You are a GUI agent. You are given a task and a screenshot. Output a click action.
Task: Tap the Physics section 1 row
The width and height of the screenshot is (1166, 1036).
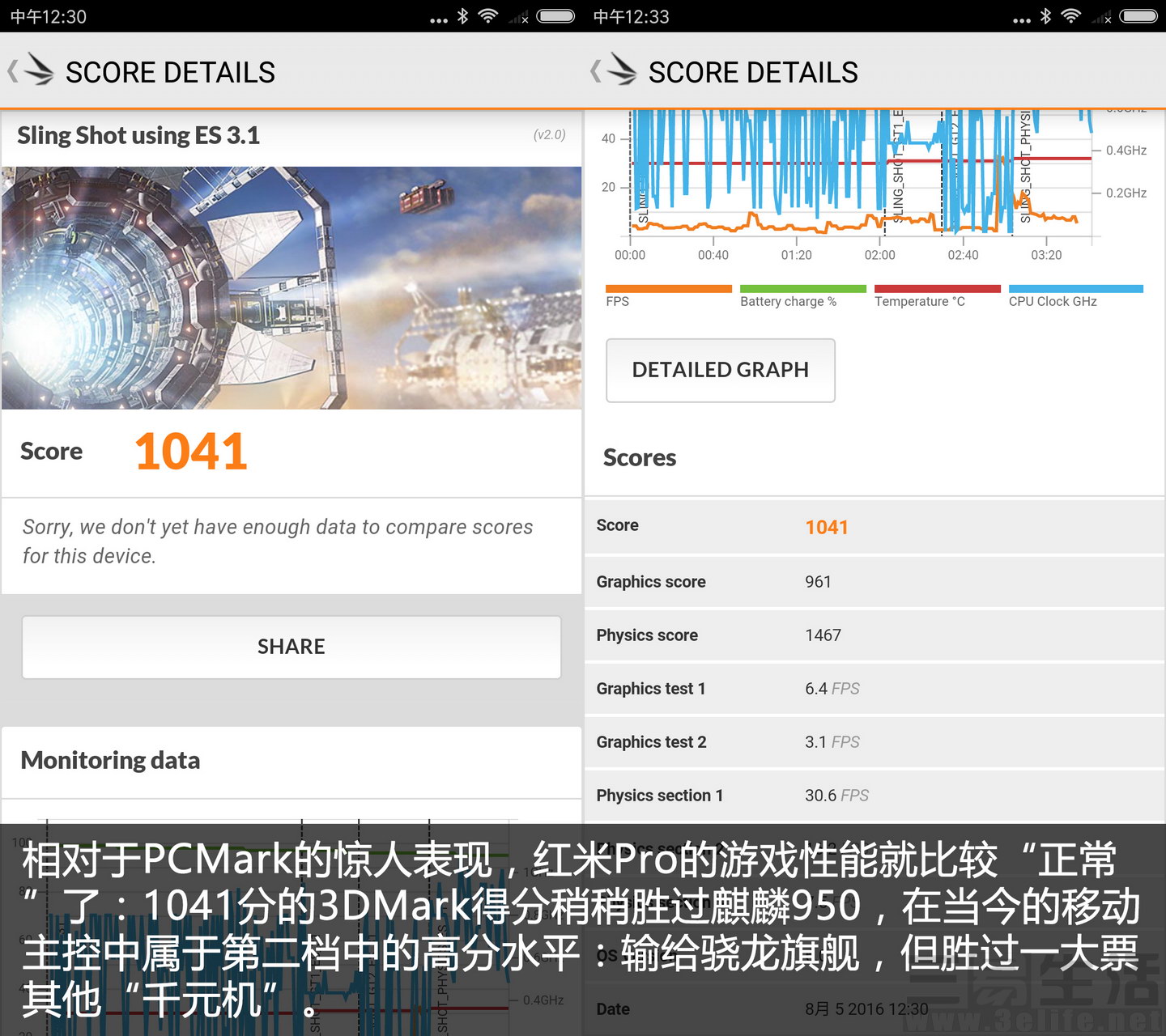coord(874,796)
